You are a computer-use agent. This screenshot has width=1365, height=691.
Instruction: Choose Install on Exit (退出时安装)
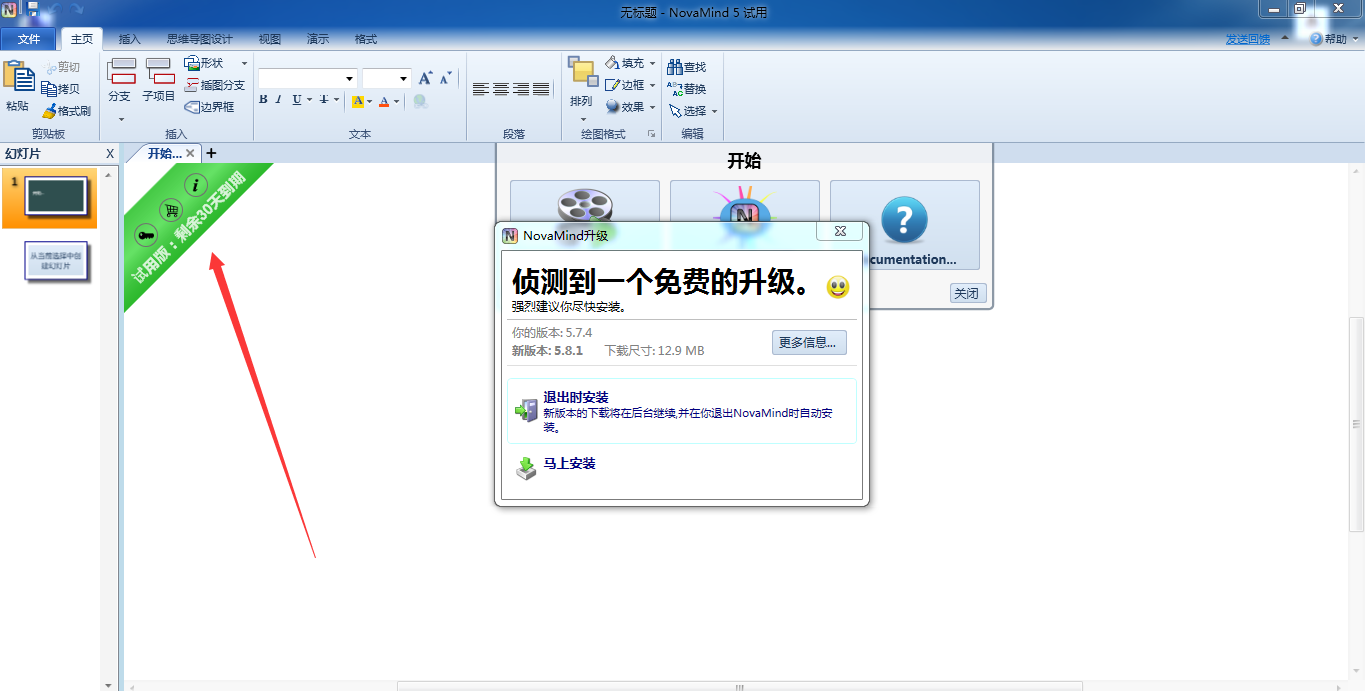coord(682,411)
